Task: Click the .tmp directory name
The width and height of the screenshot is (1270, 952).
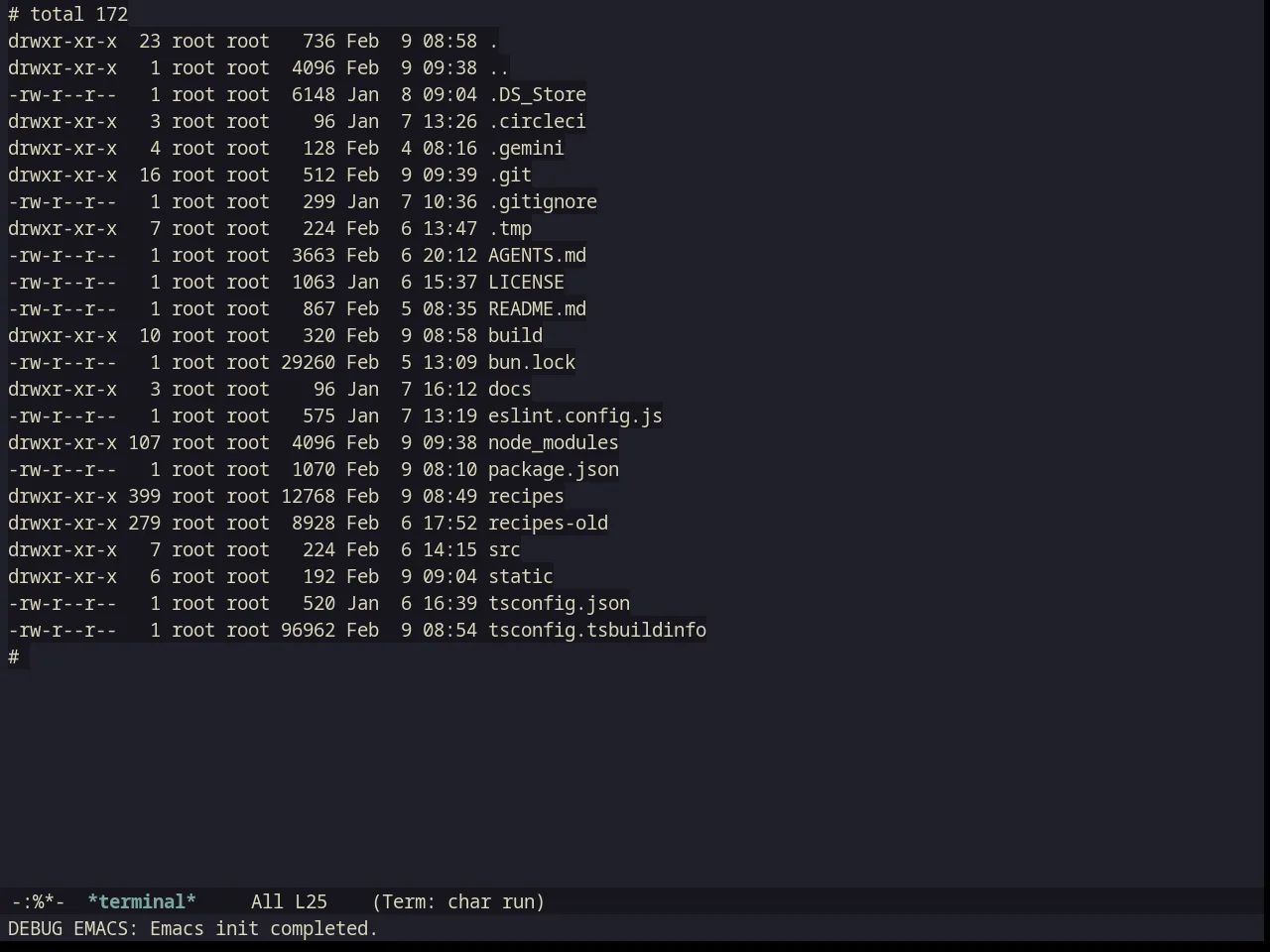Action: [x=510, y=228]
